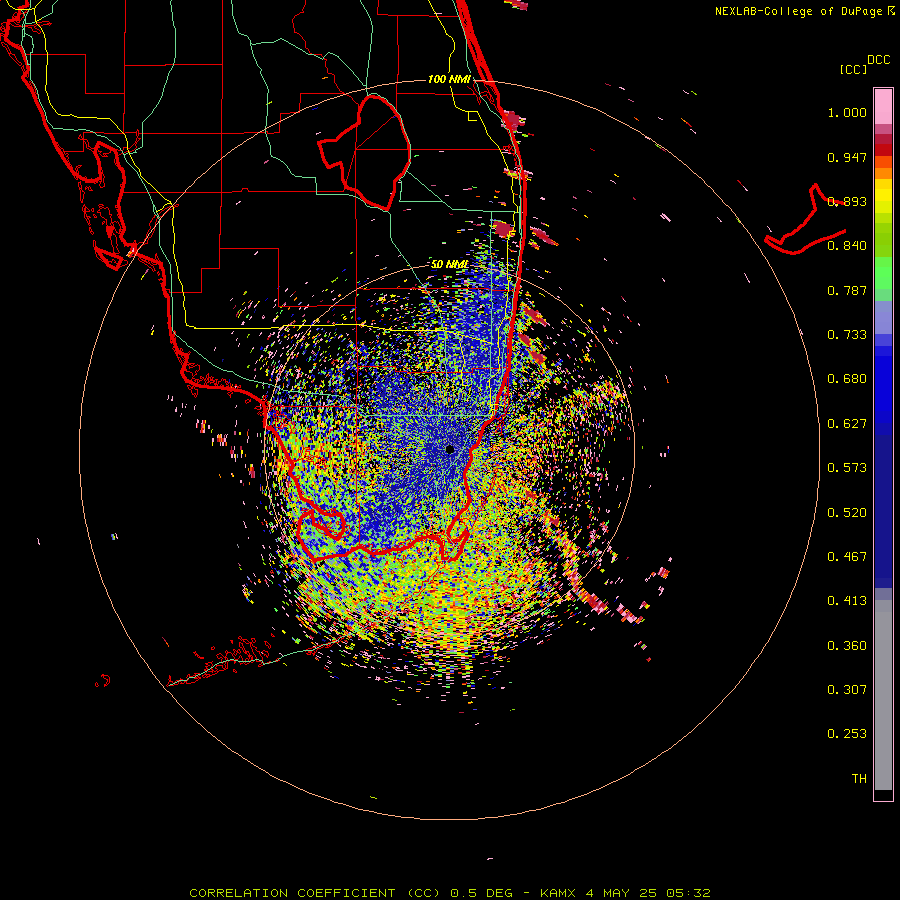Select the 0.360 scale value
This screenshot has height=900, width=900.
(847, 646)
